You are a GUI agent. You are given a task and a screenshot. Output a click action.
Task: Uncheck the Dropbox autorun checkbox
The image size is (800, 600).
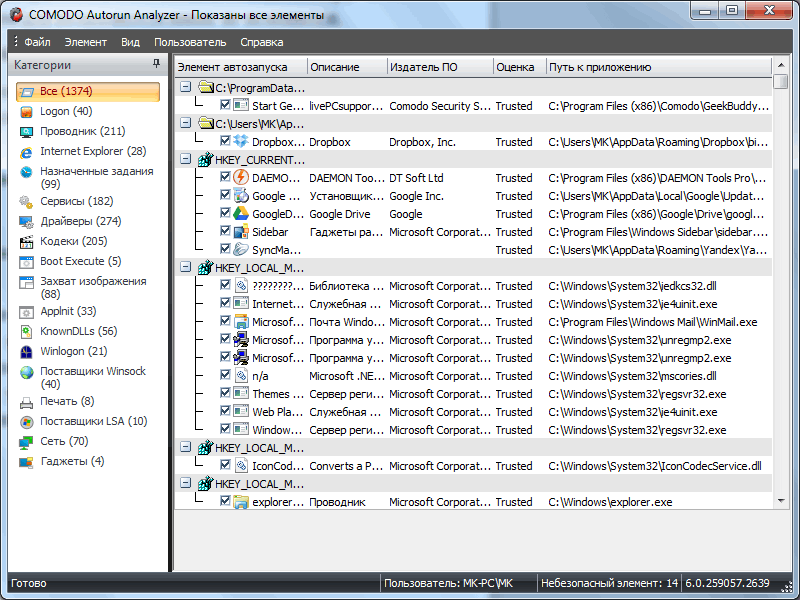click(x=225, y=142)
